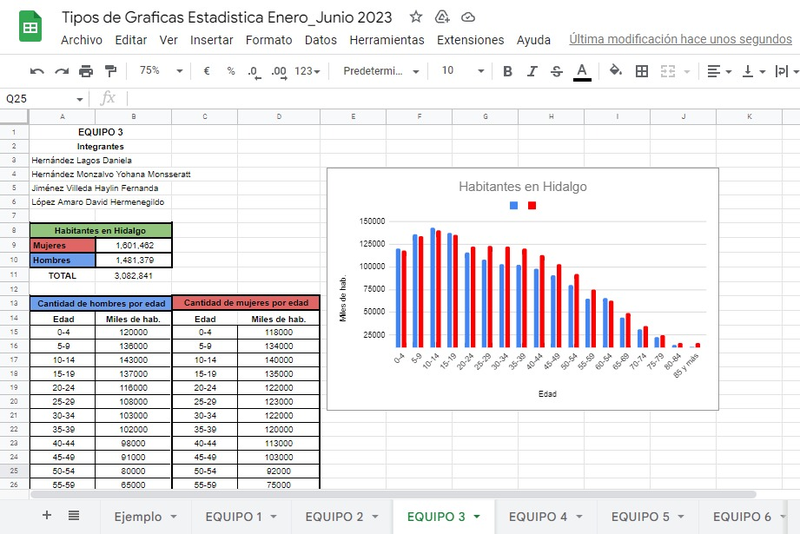Image resolution: width=800 pixels, height=534 pixels.
Task: Open the Ver menu
Action: click(x=168, y=40)
